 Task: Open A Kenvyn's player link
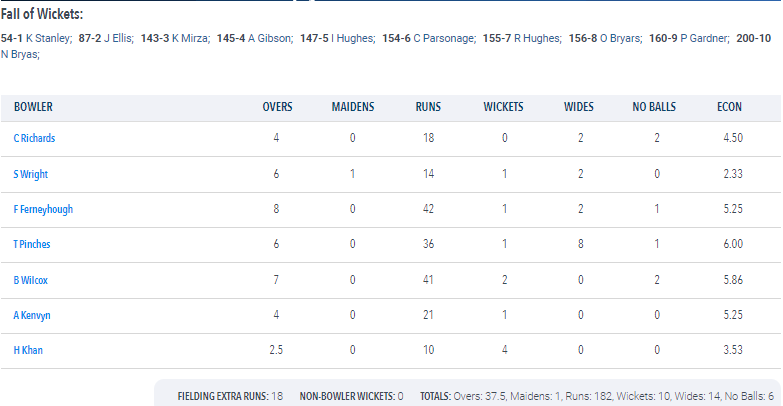tap(32, 315)
